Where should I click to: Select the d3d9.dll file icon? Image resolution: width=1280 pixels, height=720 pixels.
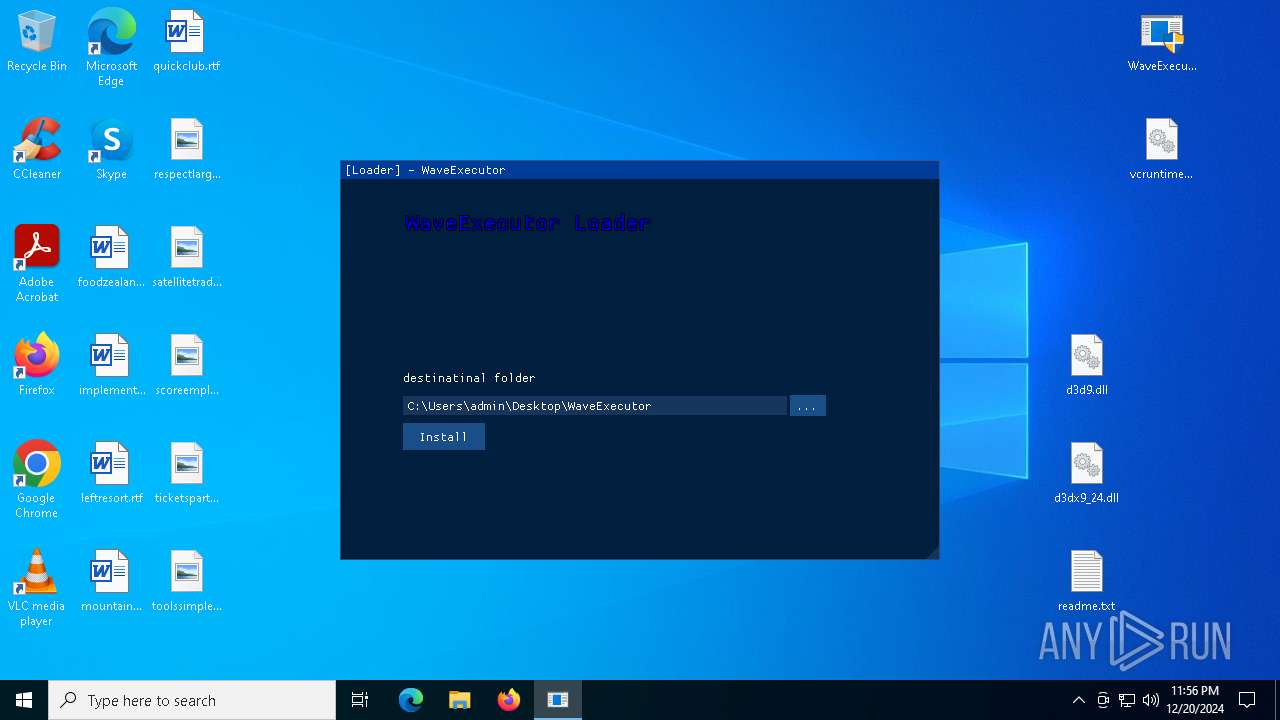pyautogui.click(x=1087, y=366)
